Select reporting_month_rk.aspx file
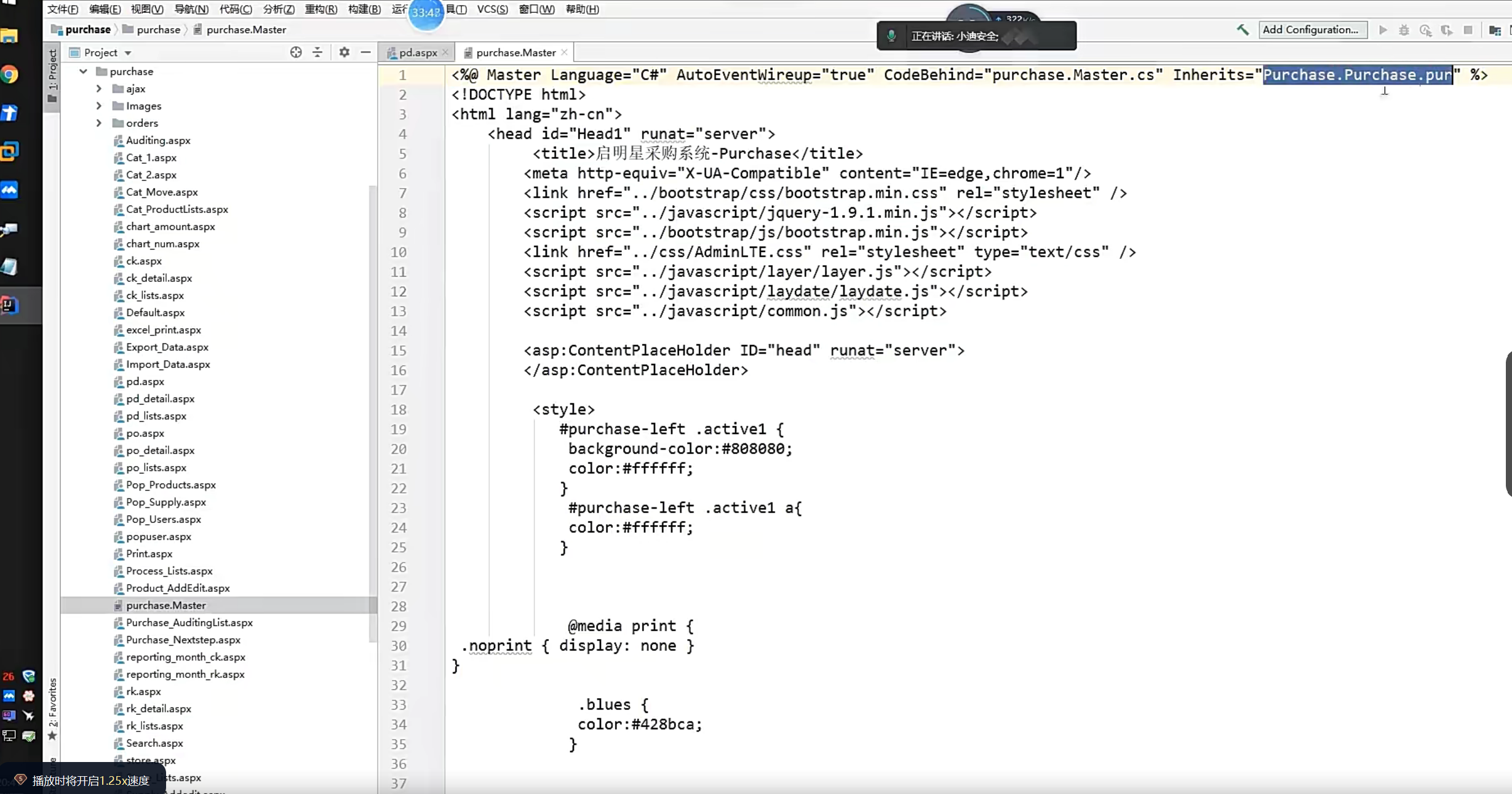 tap(185, 674)
